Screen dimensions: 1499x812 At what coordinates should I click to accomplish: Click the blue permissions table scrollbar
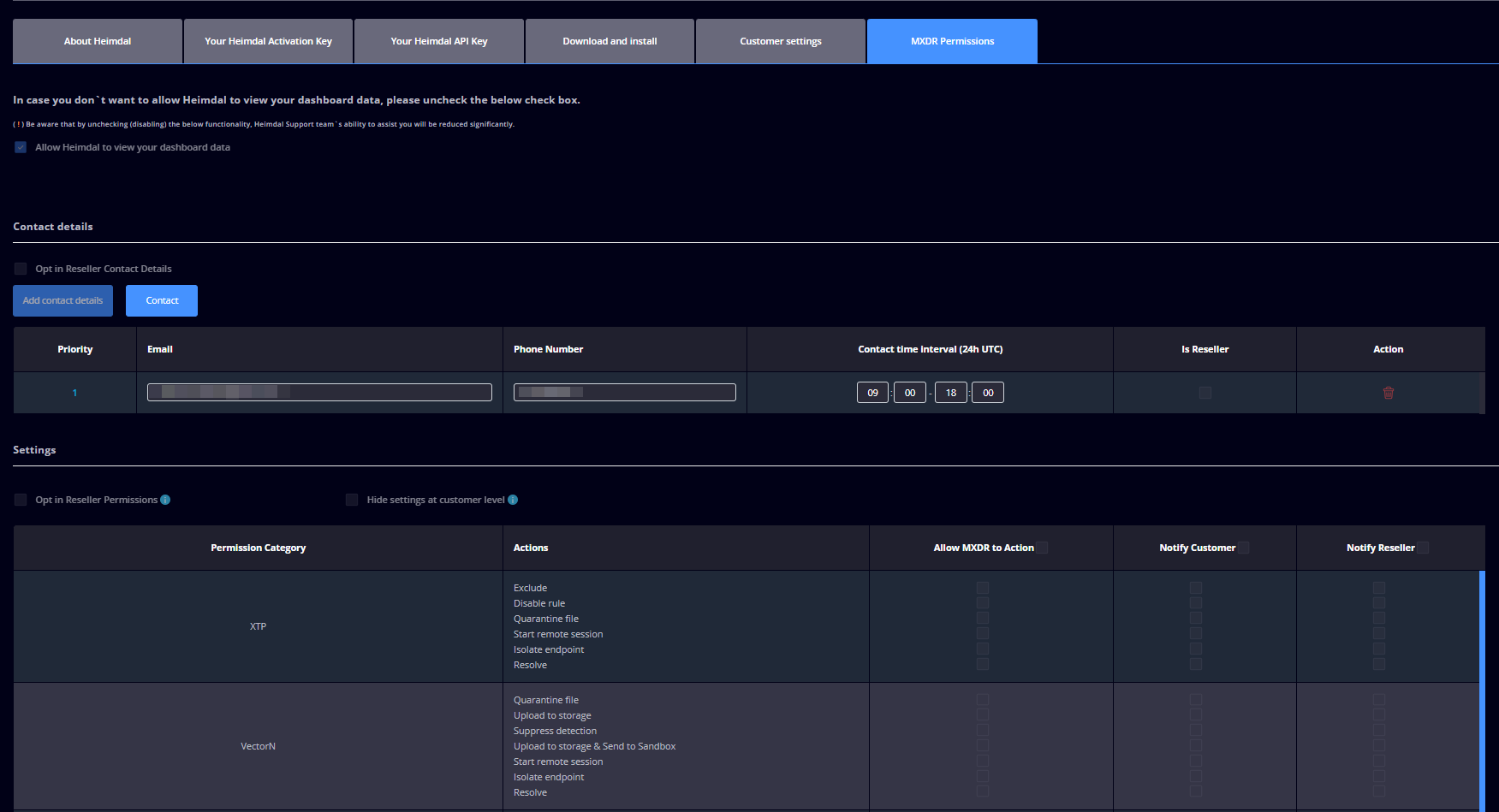pos(1482,690)
